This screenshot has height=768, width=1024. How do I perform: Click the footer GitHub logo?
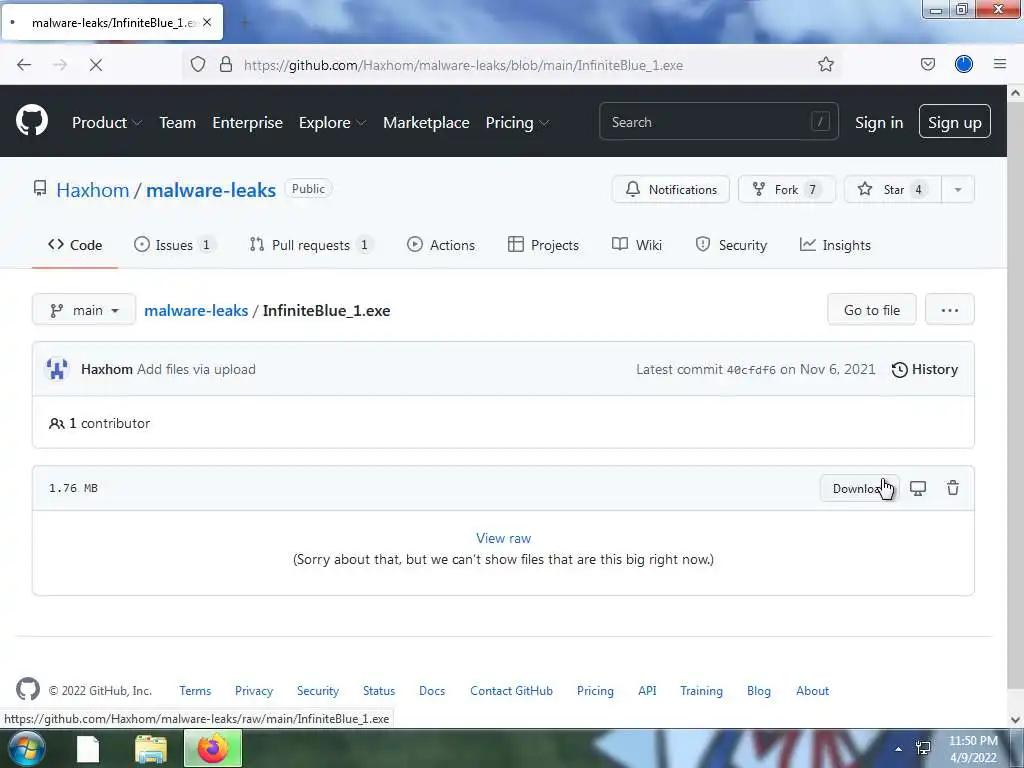click(x=28, y=690)
